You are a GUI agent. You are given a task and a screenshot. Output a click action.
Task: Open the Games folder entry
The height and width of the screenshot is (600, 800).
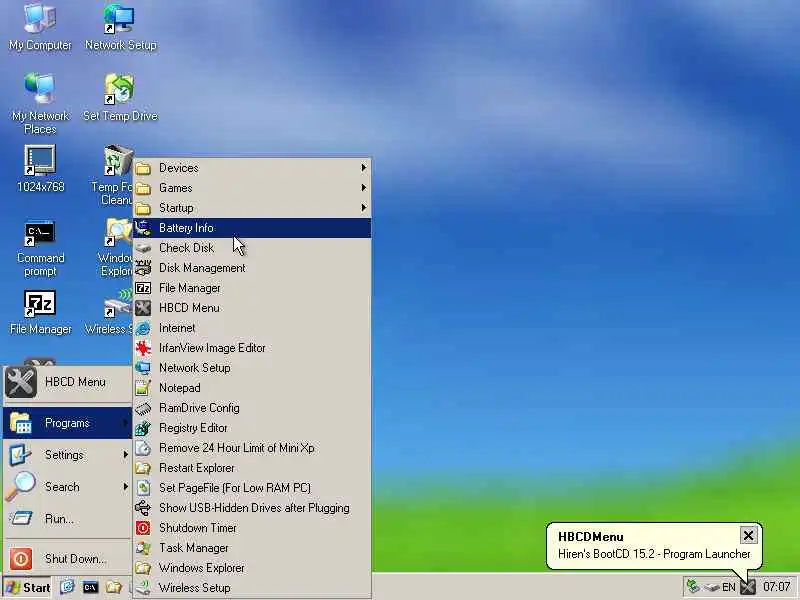252,188
